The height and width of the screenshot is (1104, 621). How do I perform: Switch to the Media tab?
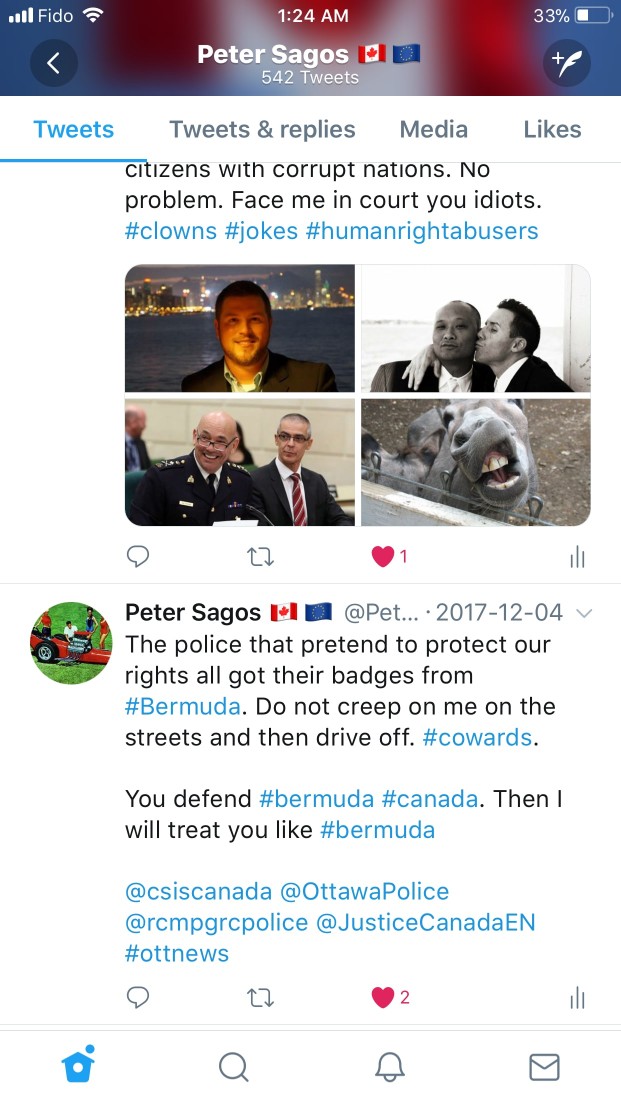(434, 130)
